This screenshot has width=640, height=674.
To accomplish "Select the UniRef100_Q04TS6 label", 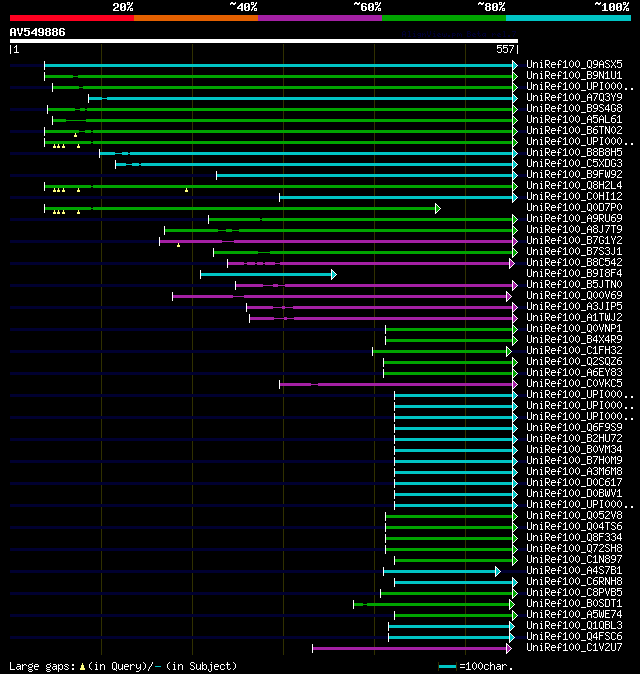I will tap(574, 527).
